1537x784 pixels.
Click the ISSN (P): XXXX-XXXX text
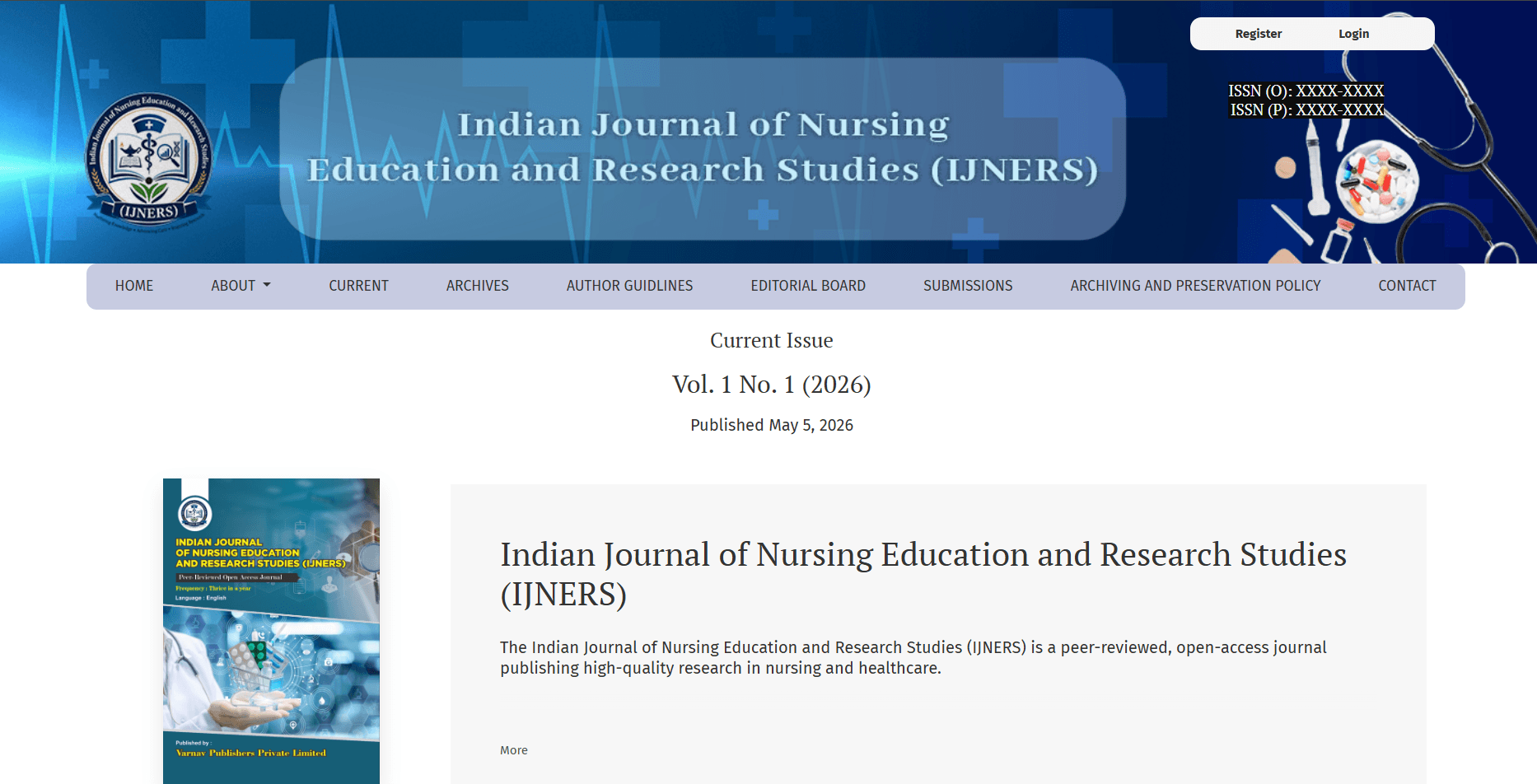coord(1307,110)
